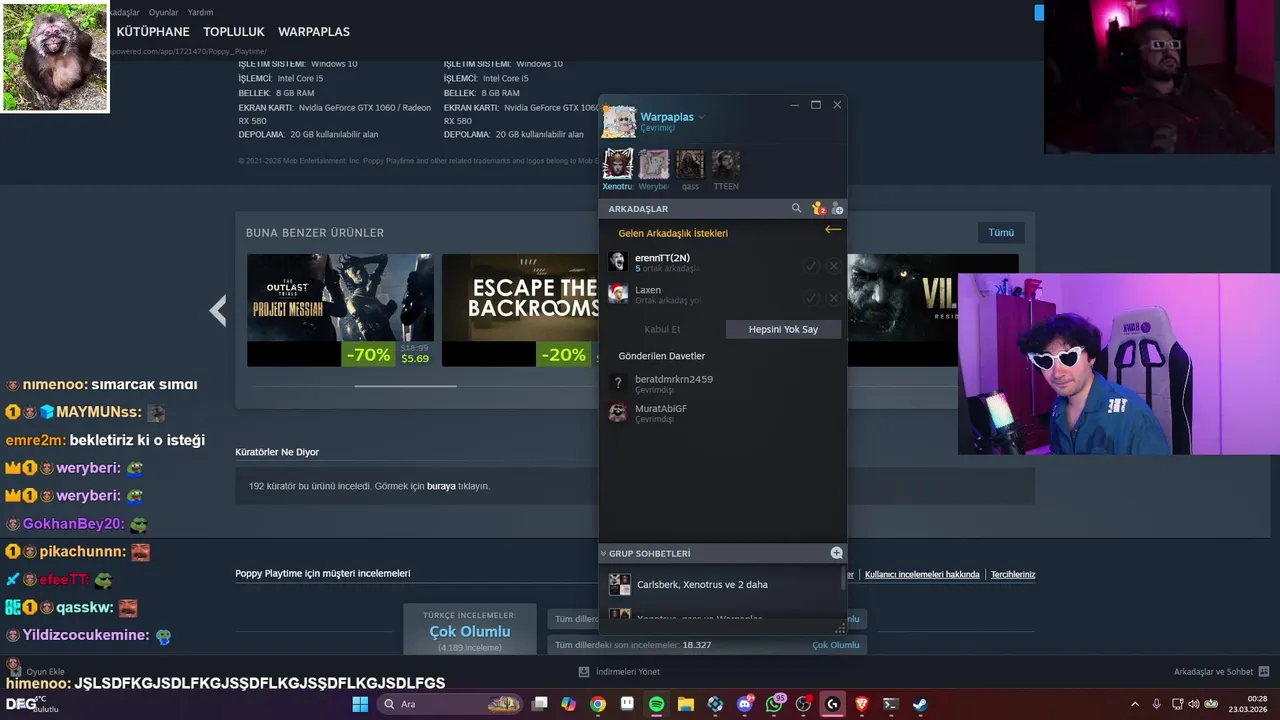Click group chats list scrollbar
The image size is (1280, 720).
[844, 578]
